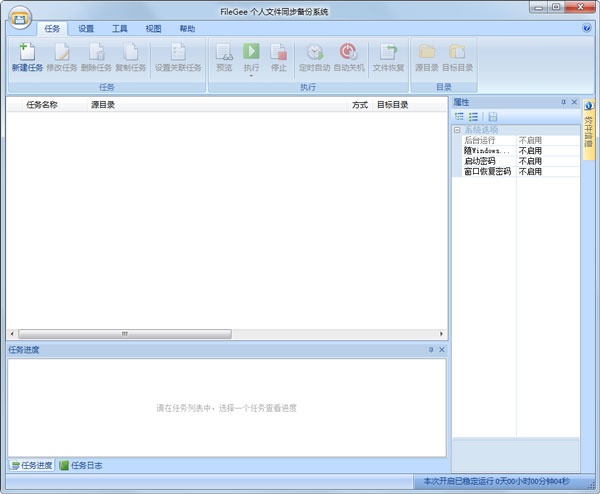This screenshot has height=494, width=600.
Task: Click the 文件恢复 file restore icon
Action: (388, 57)
